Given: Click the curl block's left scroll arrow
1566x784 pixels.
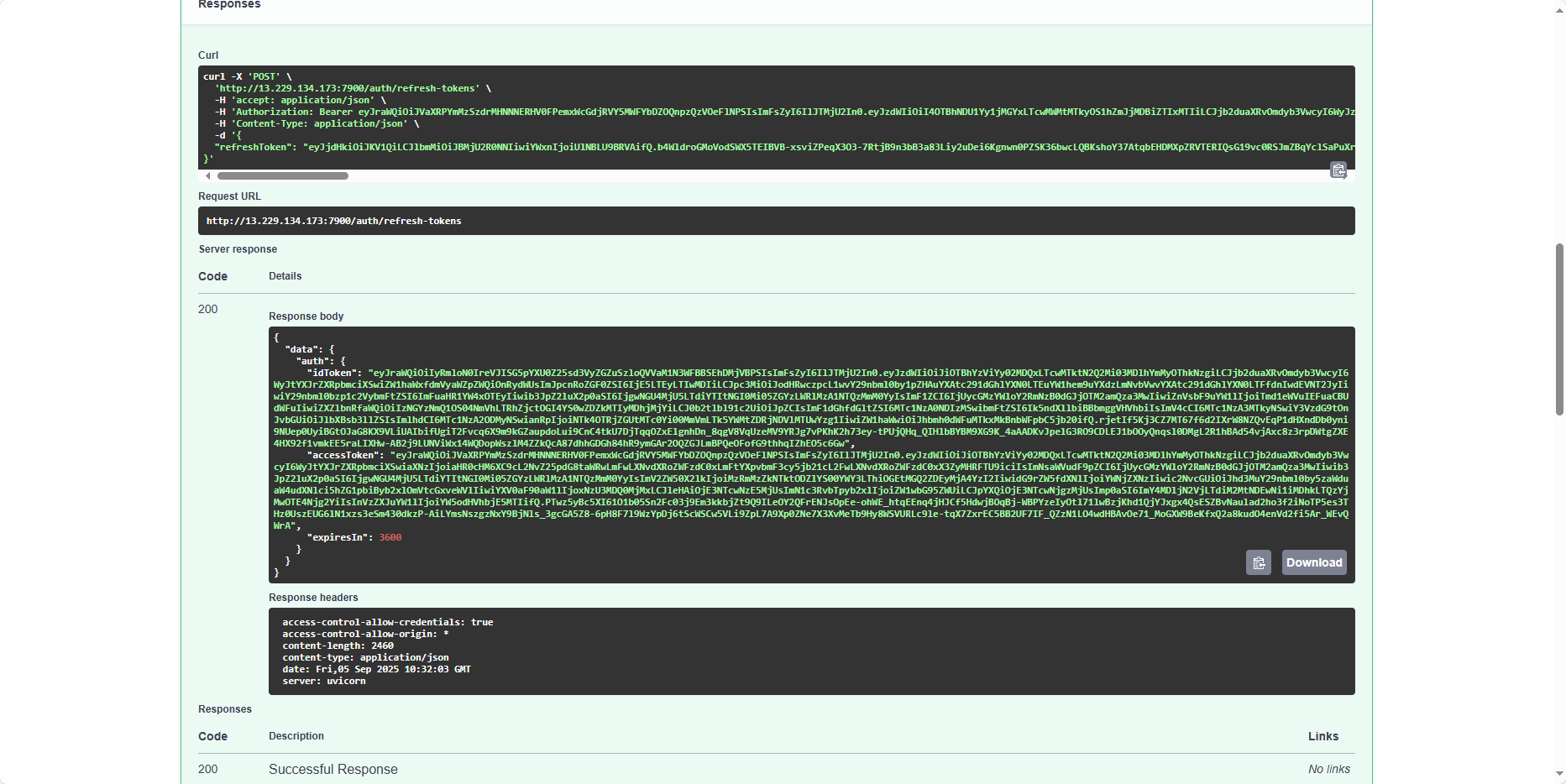Looking at the screenshot, I should tap(208, 176).
